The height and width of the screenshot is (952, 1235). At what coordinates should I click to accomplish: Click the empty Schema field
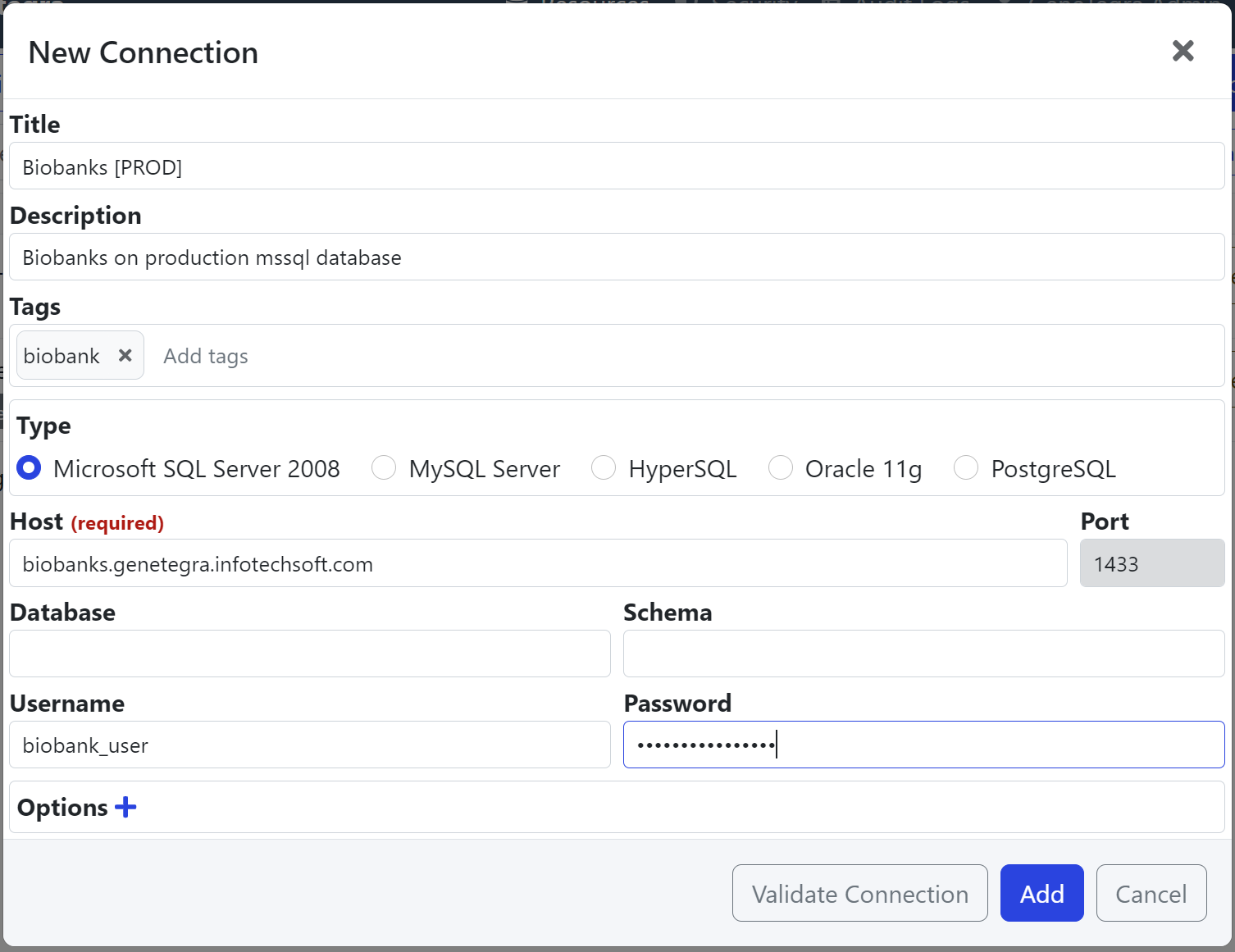923,654
